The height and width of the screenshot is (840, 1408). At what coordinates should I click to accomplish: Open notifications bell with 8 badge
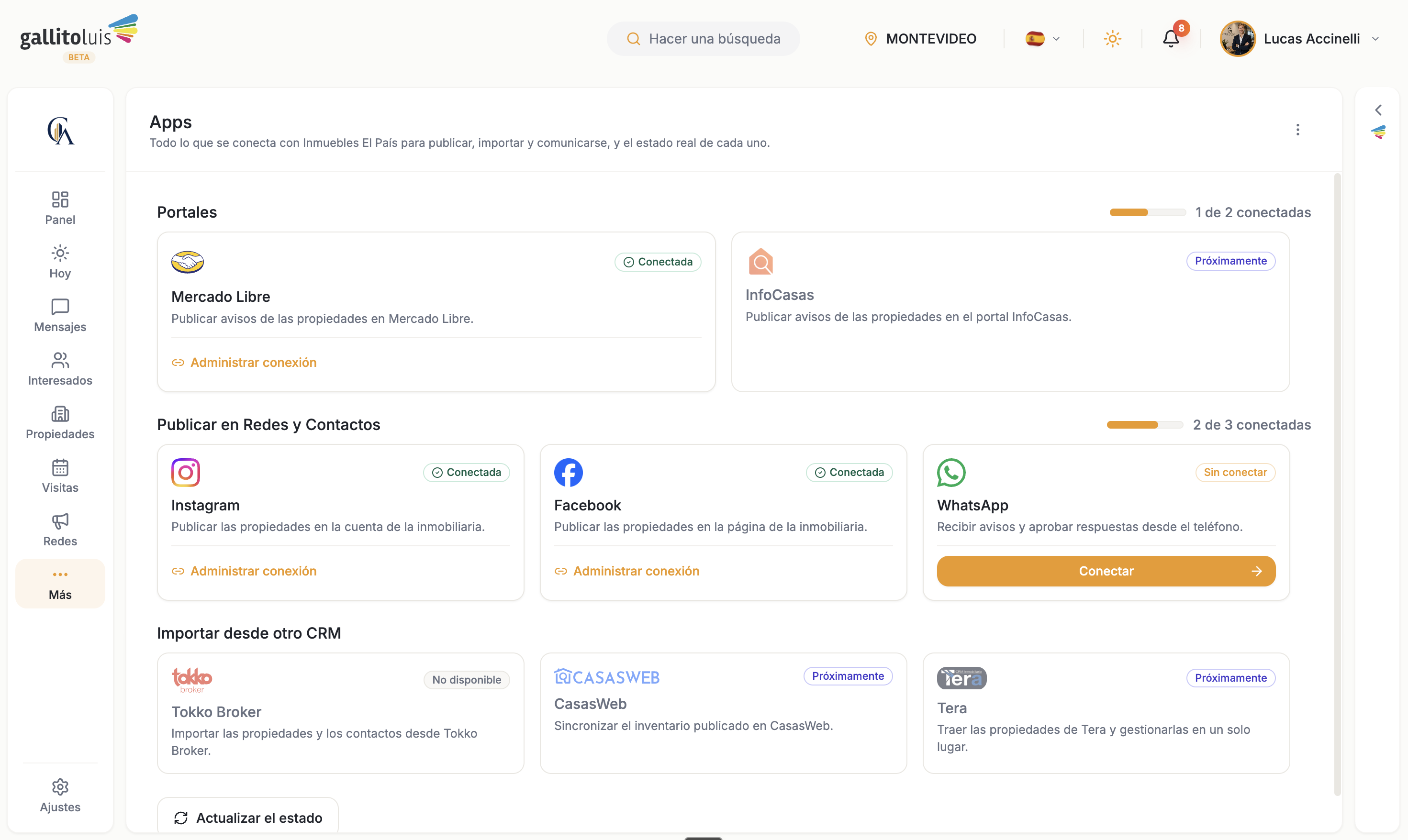[1171, 38]
